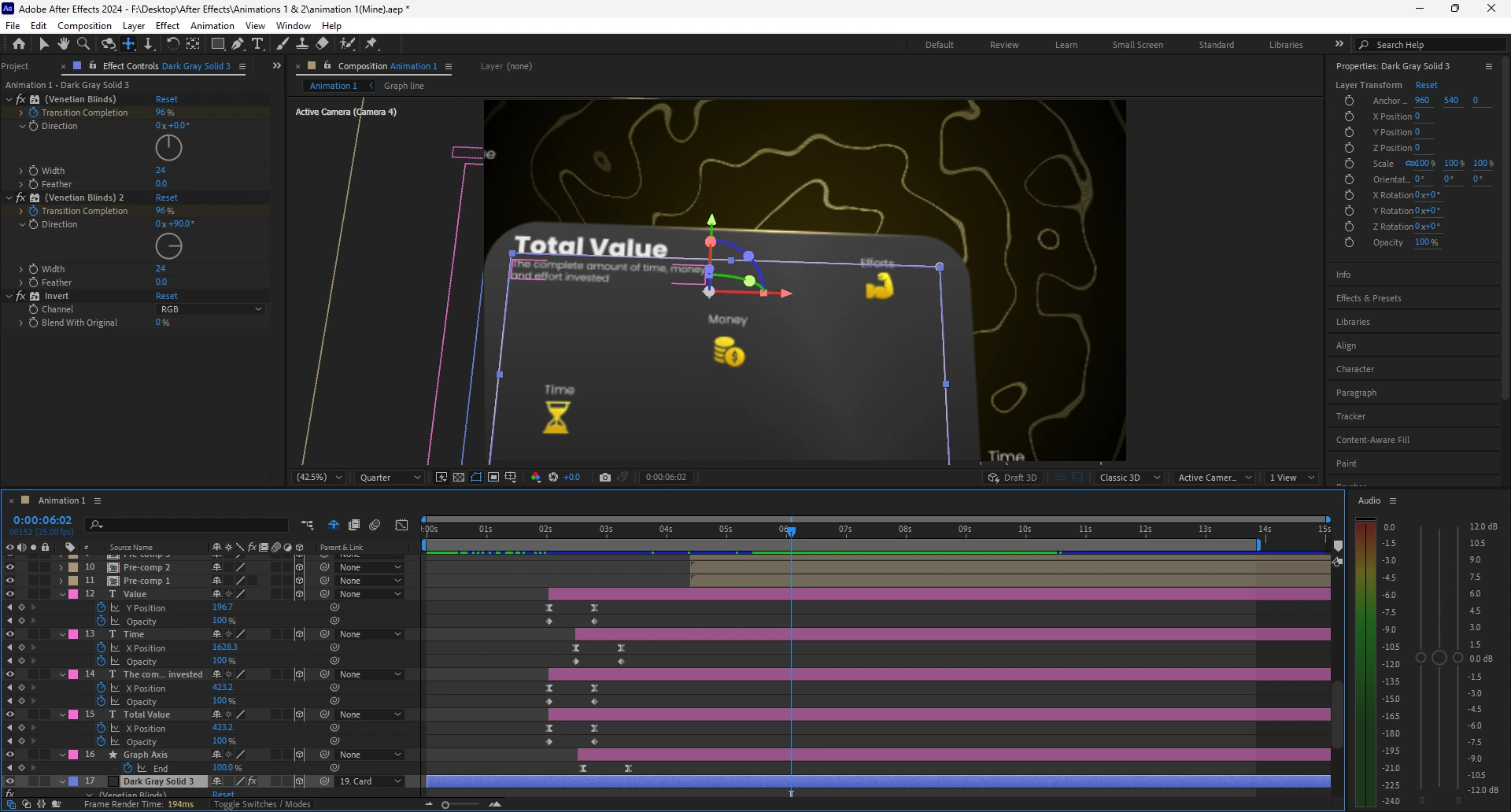Switch to the Graph line composition tab
Screen dimensions: 1511x812
(404, 86)
